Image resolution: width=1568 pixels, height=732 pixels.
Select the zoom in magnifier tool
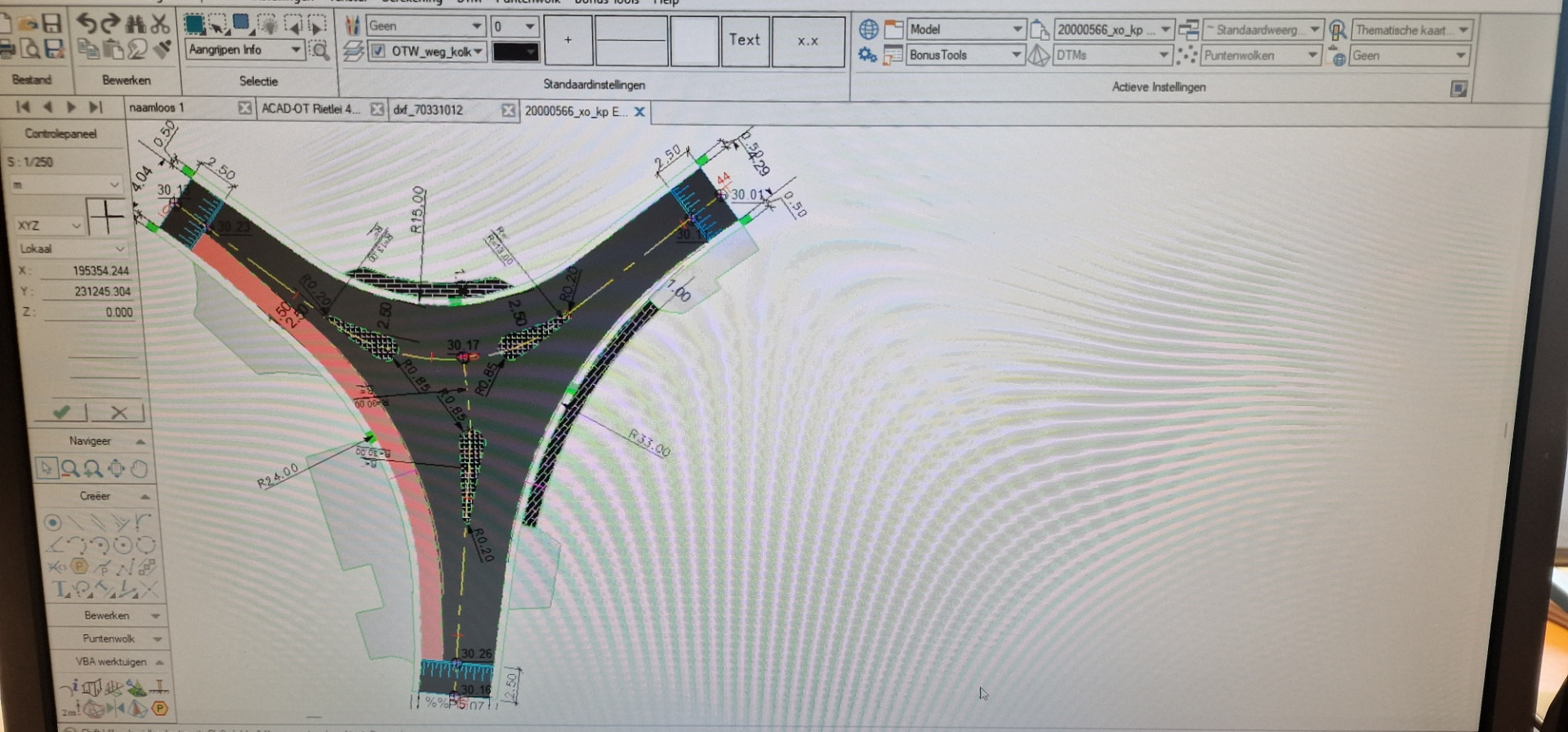click(92, 468)
